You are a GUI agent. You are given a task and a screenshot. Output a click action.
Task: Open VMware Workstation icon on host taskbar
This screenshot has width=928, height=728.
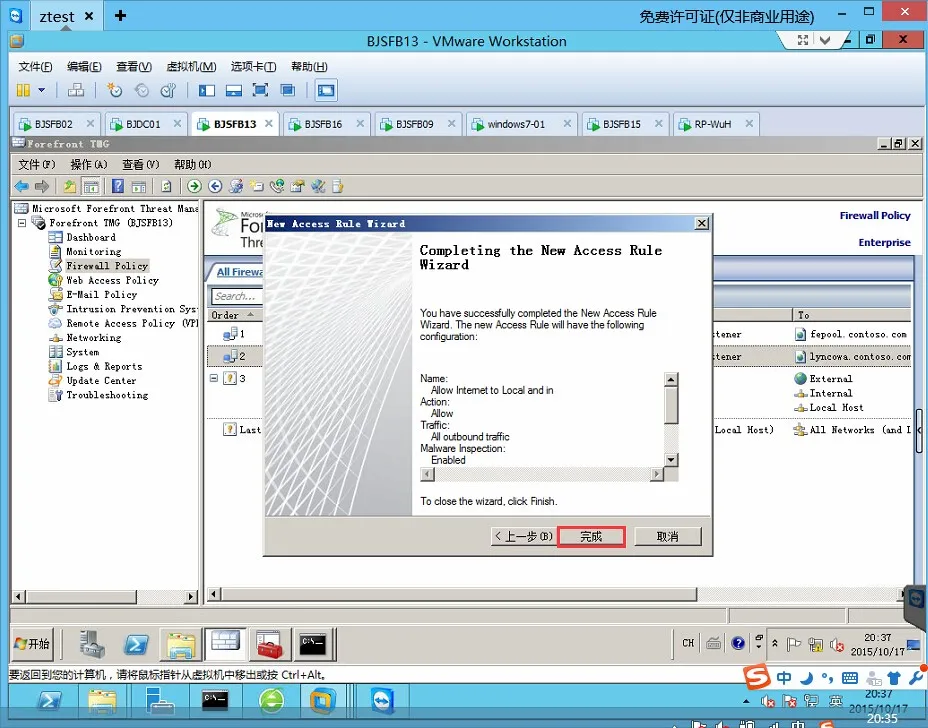coord(323,701)
